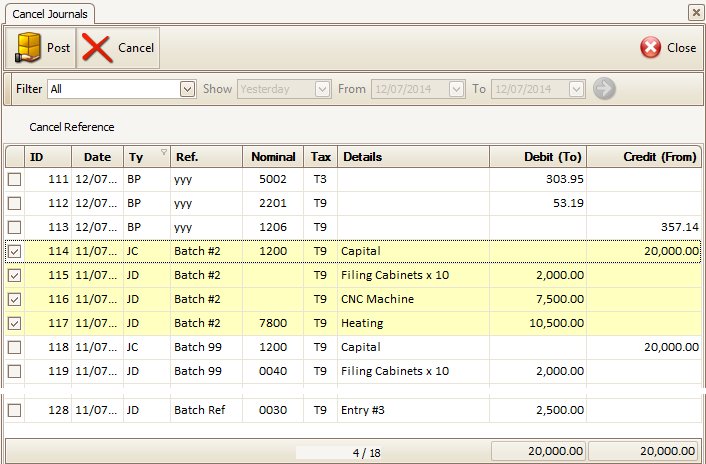The image size is (706, 464).
Task: Sort by the ID column header
Action: click(48, 157)
